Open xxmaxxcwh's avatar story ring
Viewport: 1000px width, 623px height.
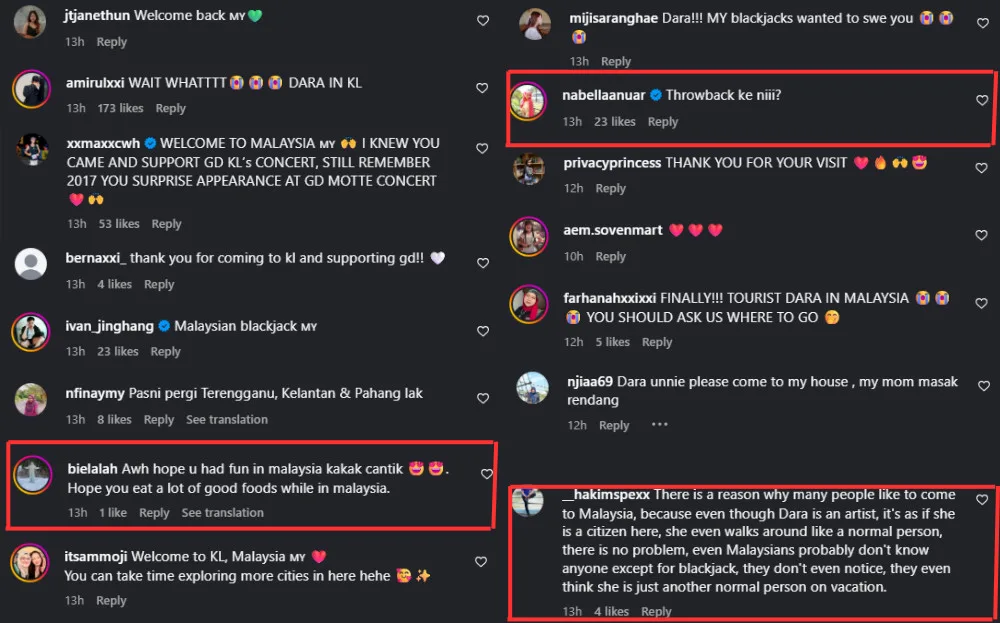(32, 151)
